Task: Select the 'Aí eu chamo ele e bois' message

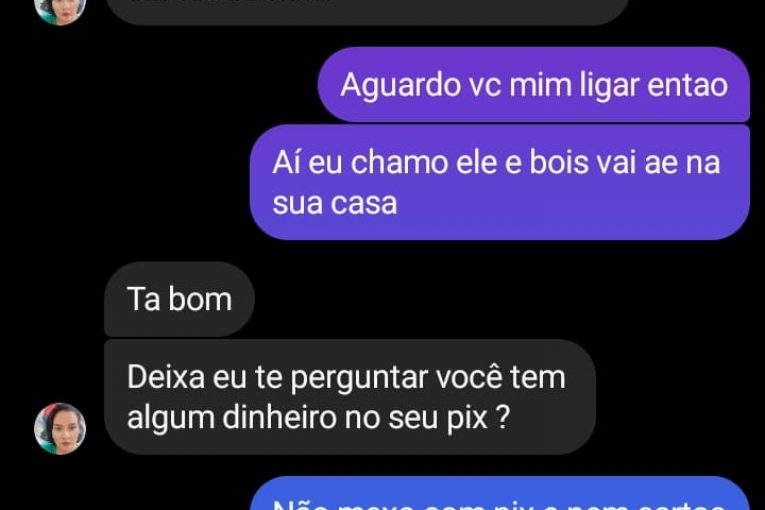Action: (x=500, y=182)
